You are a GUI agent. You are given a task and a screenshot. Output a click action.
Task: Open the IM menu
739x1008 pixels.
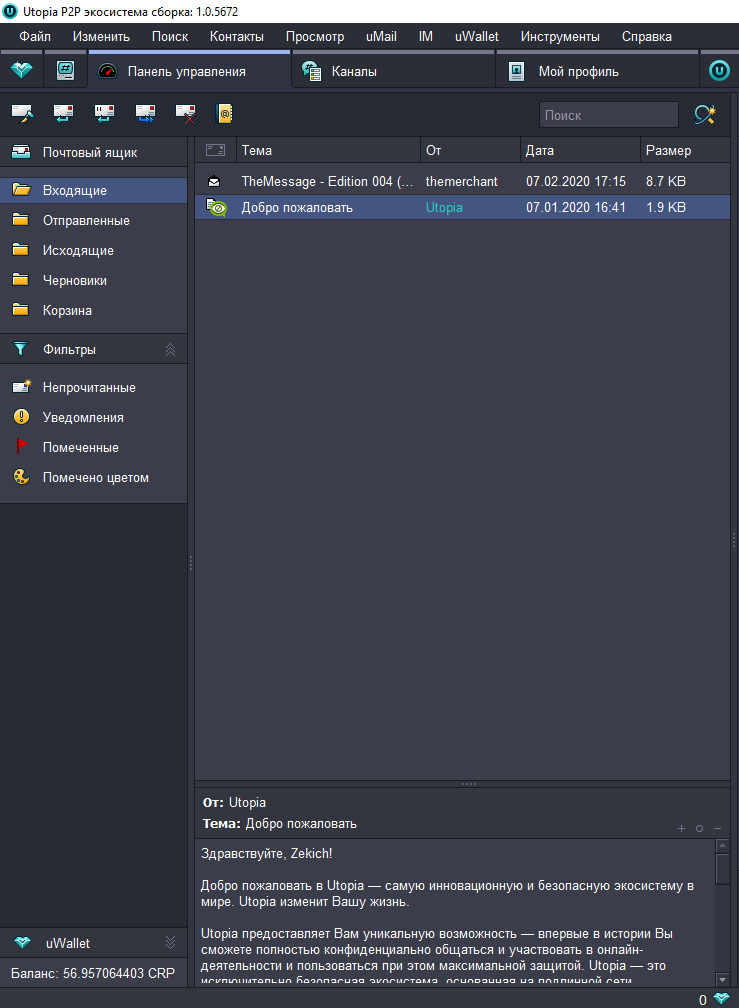click(x=425, y=37)
